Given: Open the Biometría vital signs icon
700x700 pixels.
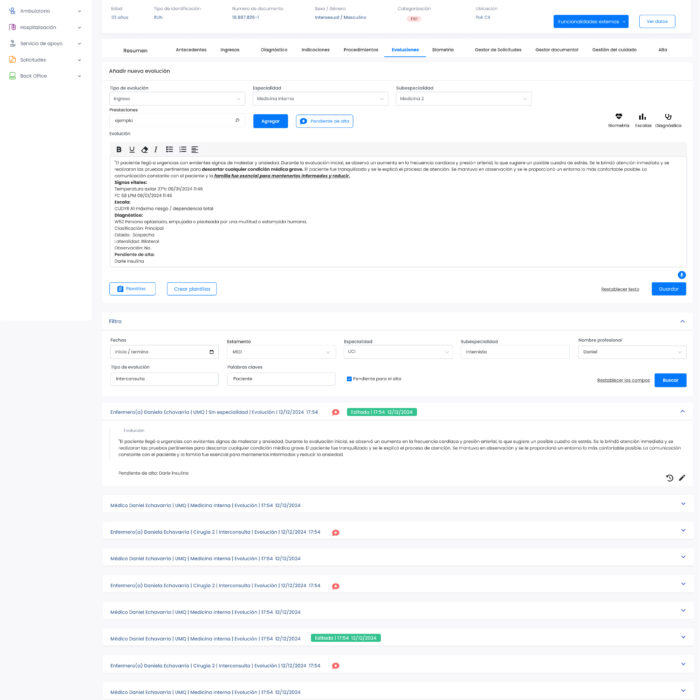Looking at the screenshot, I should click(618, 118).
